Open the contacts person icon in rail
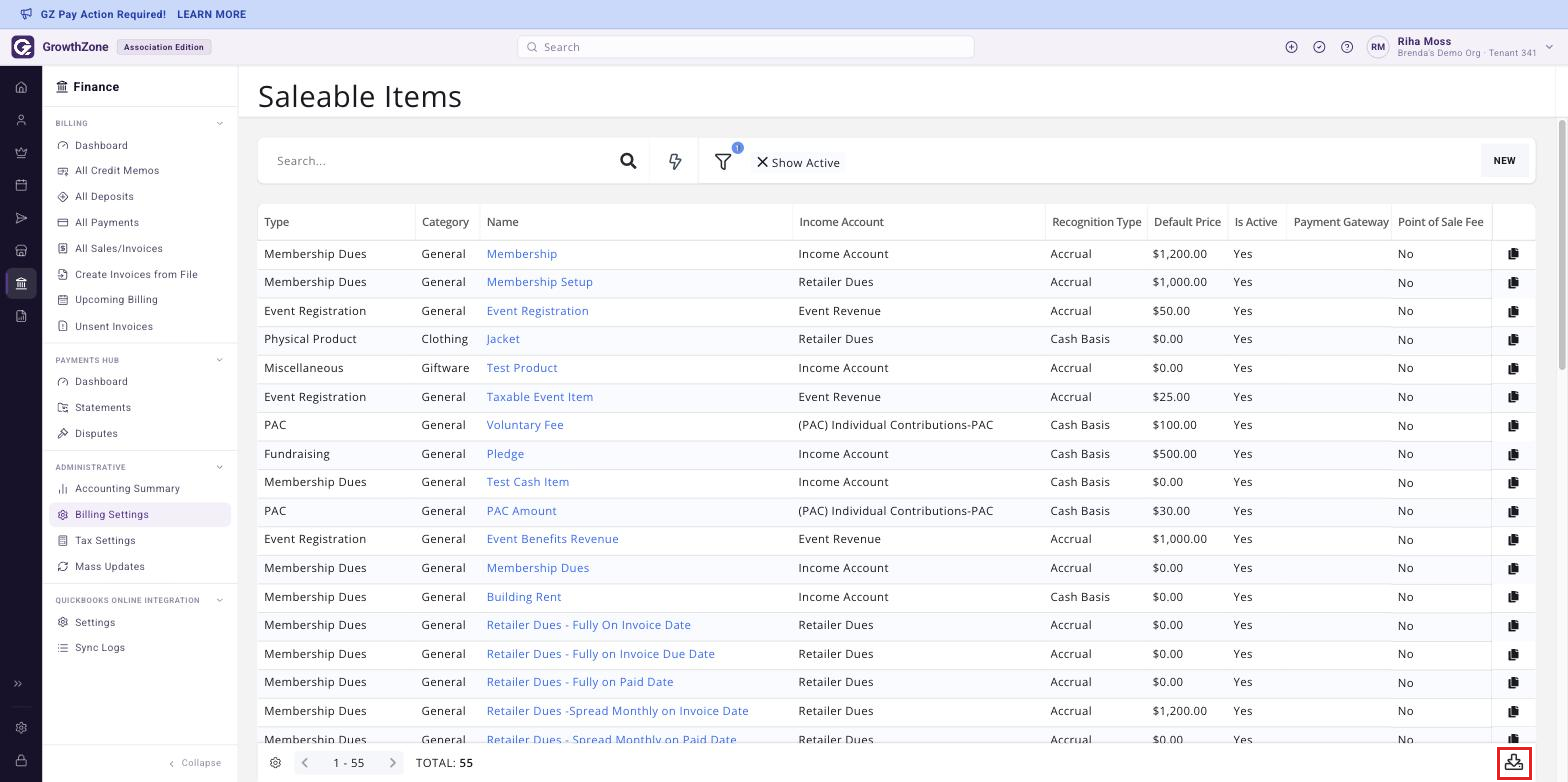 click(21, 120)
